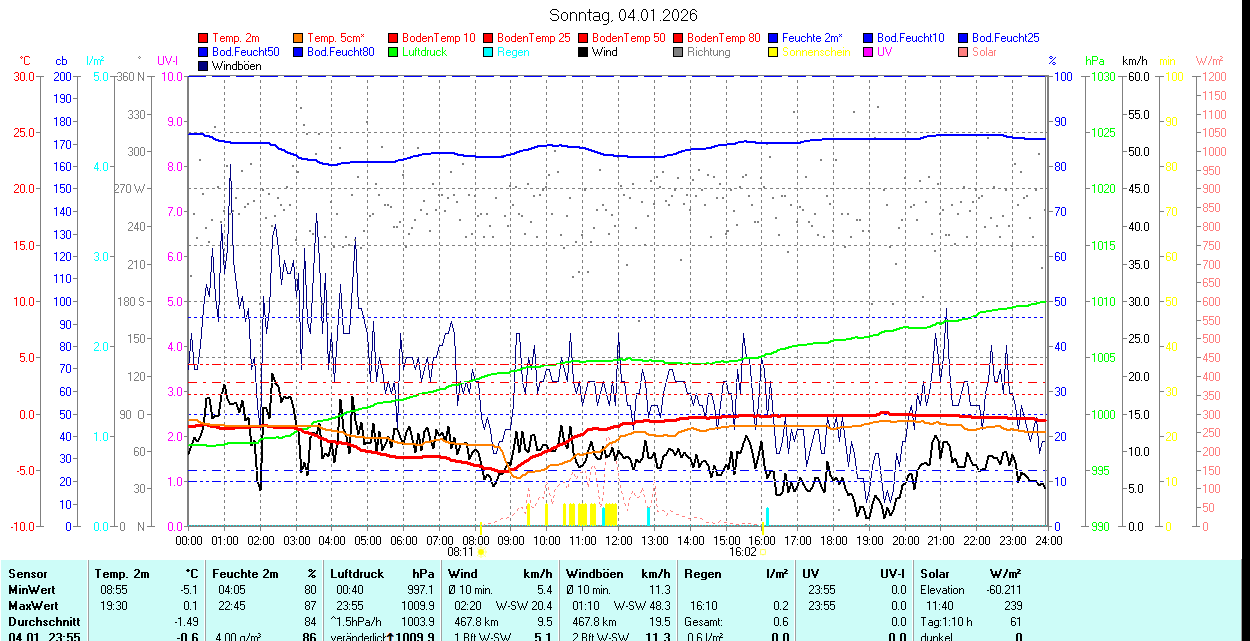Select the Bod.Feucht25 legend label
This screenshot has height=641, width=1250.
point(1003,38)
